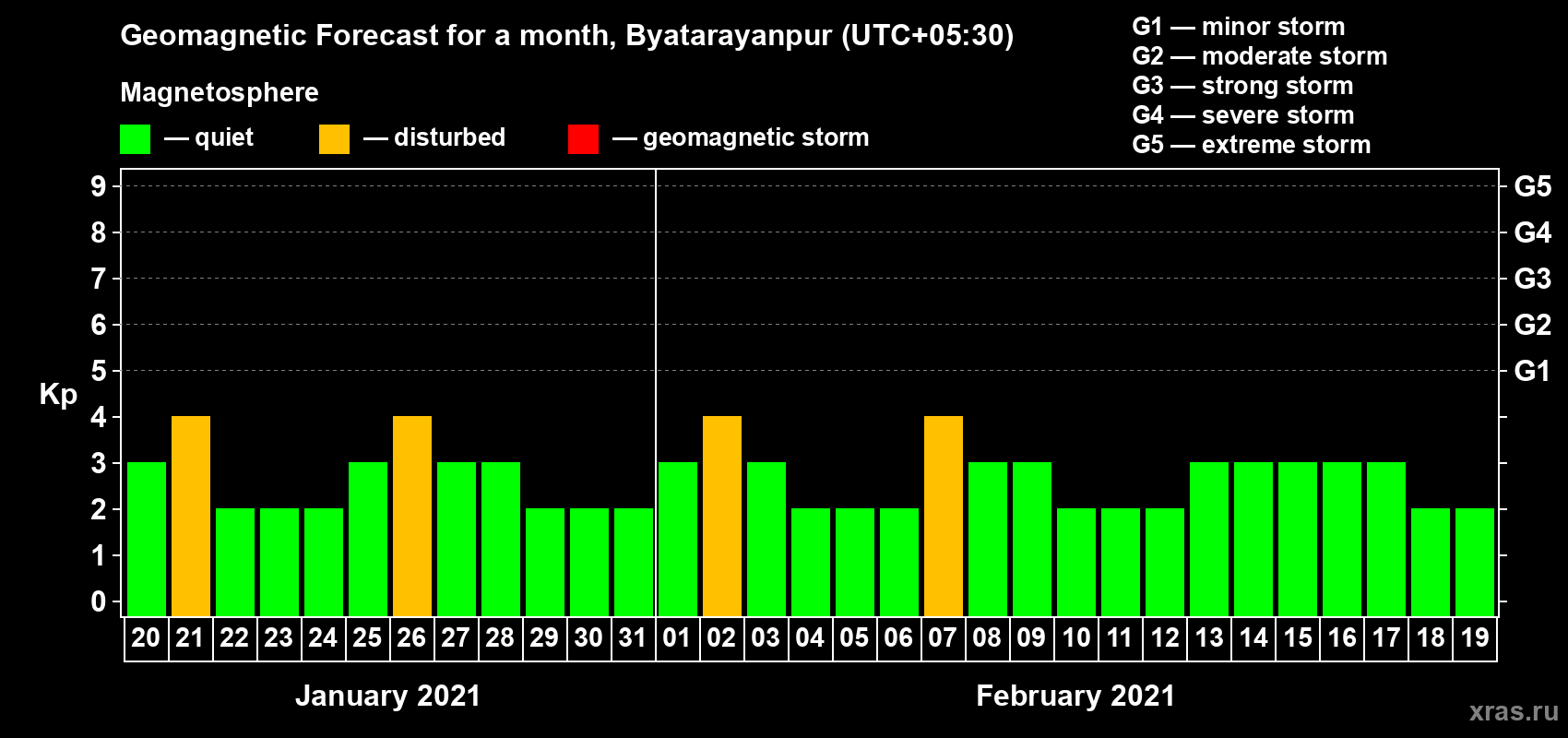Screen dimensions: 1568x738
Task: Click the 'G1 — minor storm' legend text
Action: pos(1238,27)
